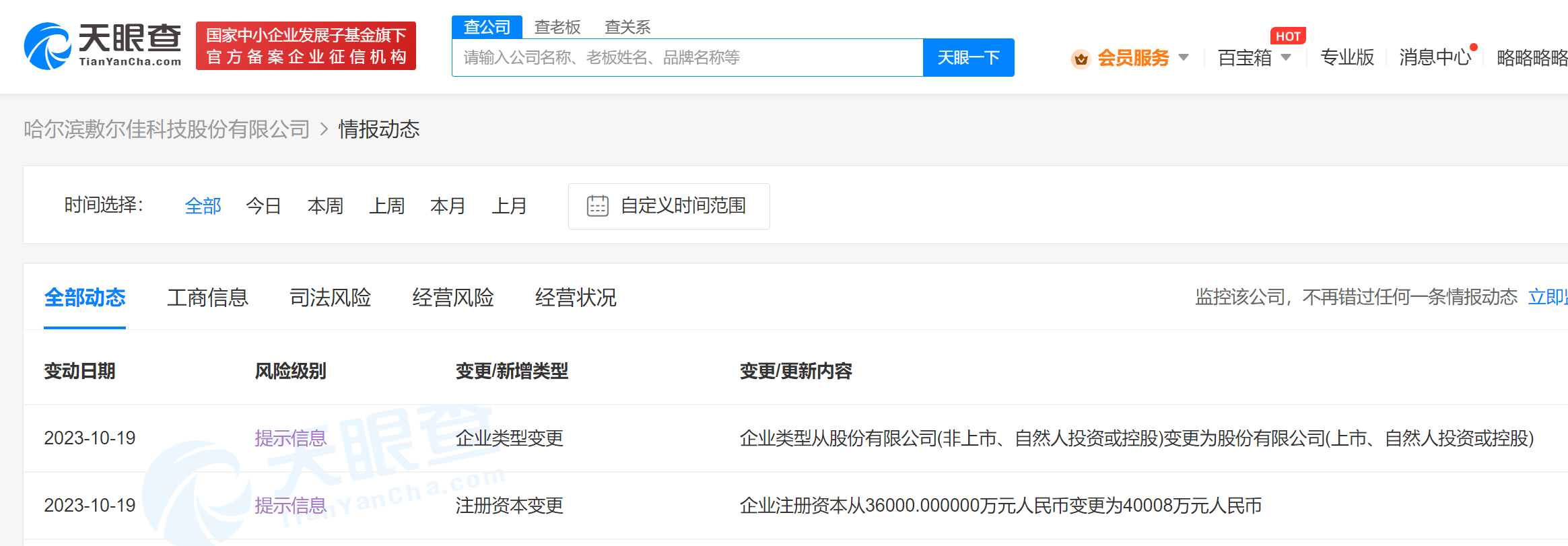Image resolution: width=1568 pixels, height=546 pixels.
Task: Click the crown icon beside 会员服务
Action: [1081, 59]
